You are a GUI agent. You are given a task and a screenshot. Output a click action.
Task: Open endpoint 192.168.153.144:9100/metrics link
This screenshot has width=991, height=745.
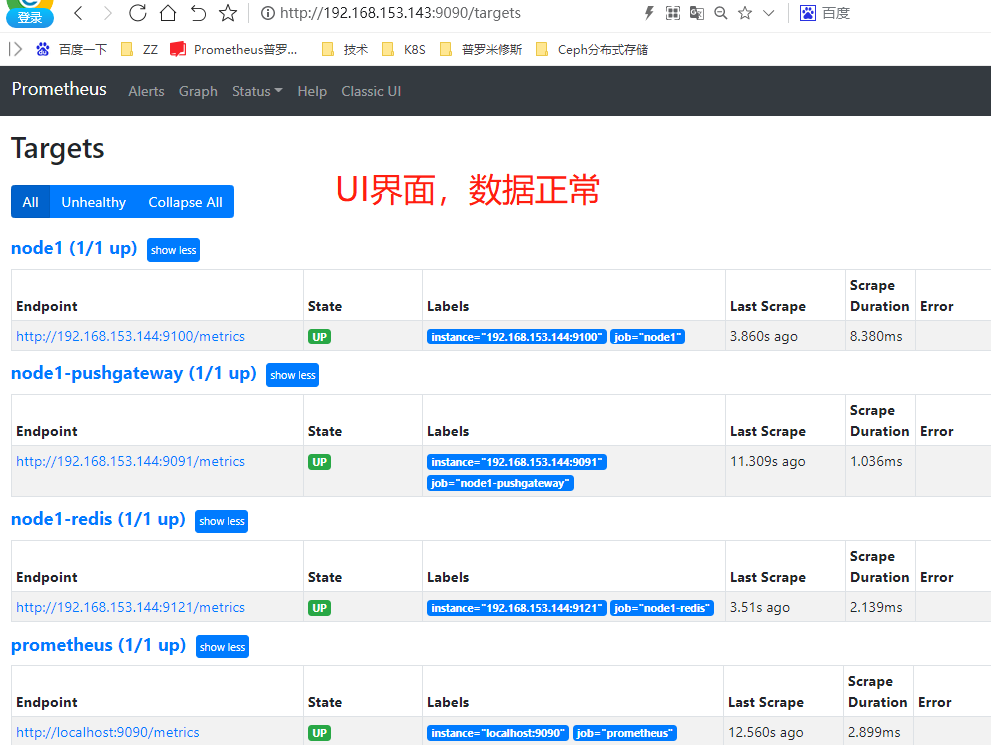tap(130, 336)
